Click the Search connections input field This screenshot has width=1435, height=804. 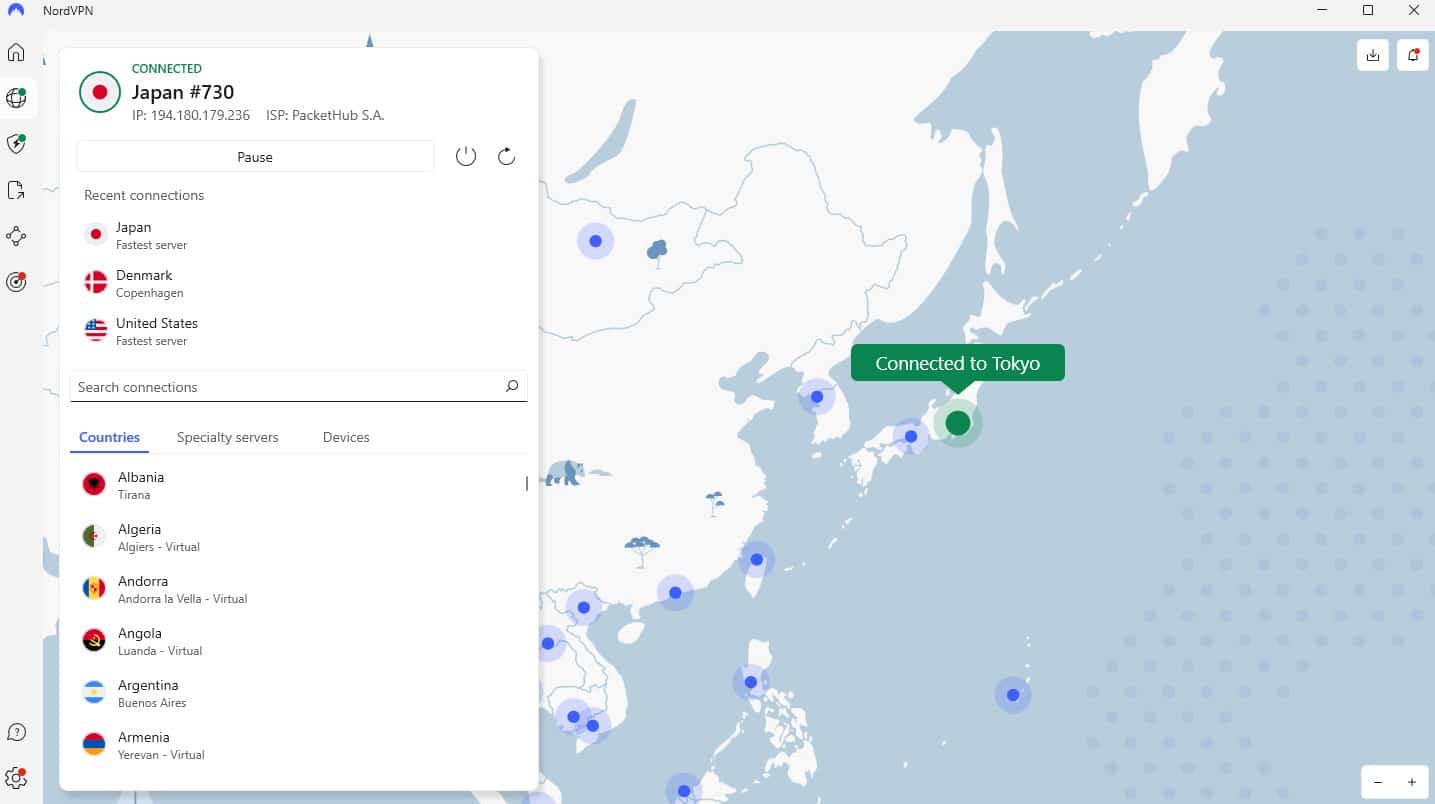click(x=250, y=386)
